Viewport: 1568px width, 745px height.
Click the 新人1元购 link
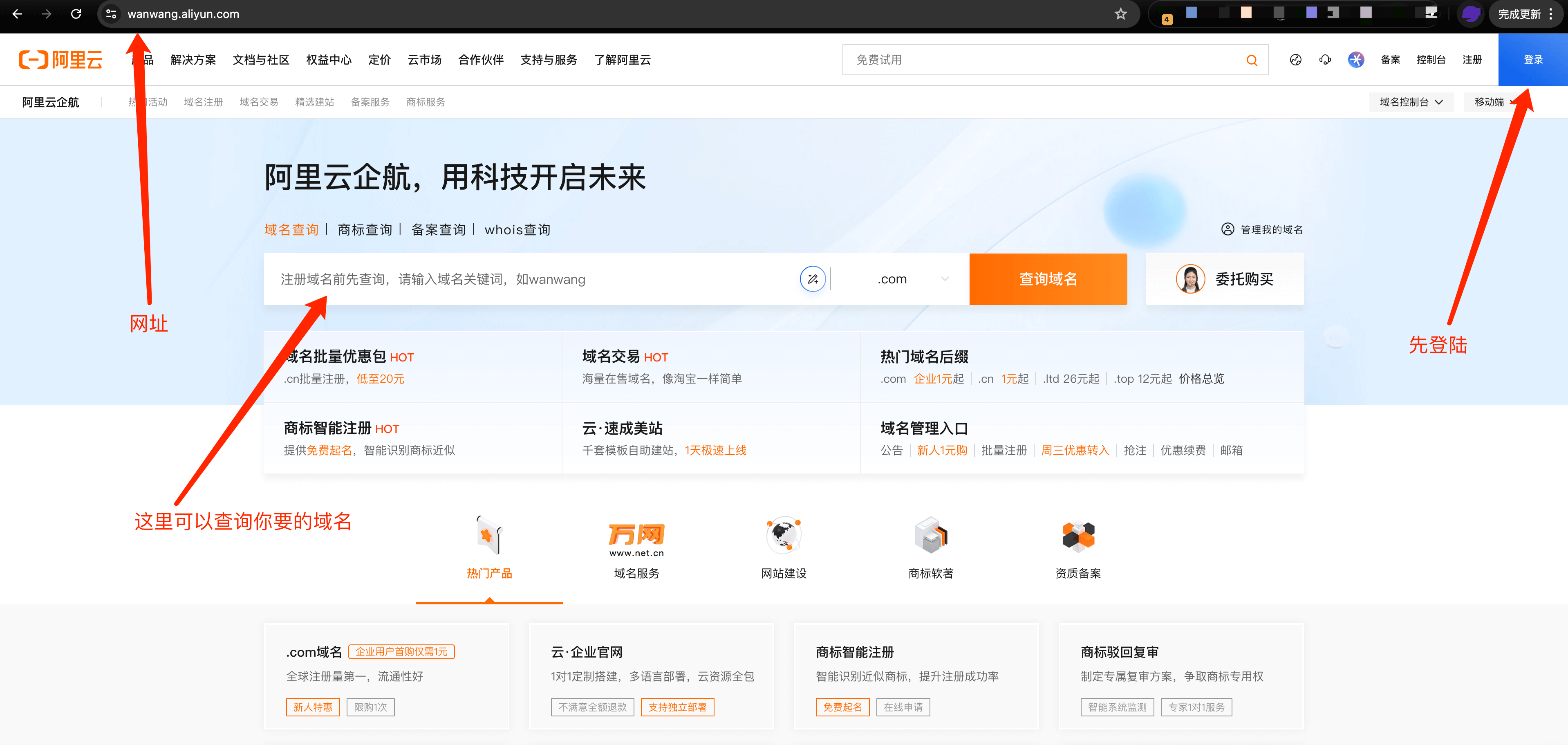[942, 451]
